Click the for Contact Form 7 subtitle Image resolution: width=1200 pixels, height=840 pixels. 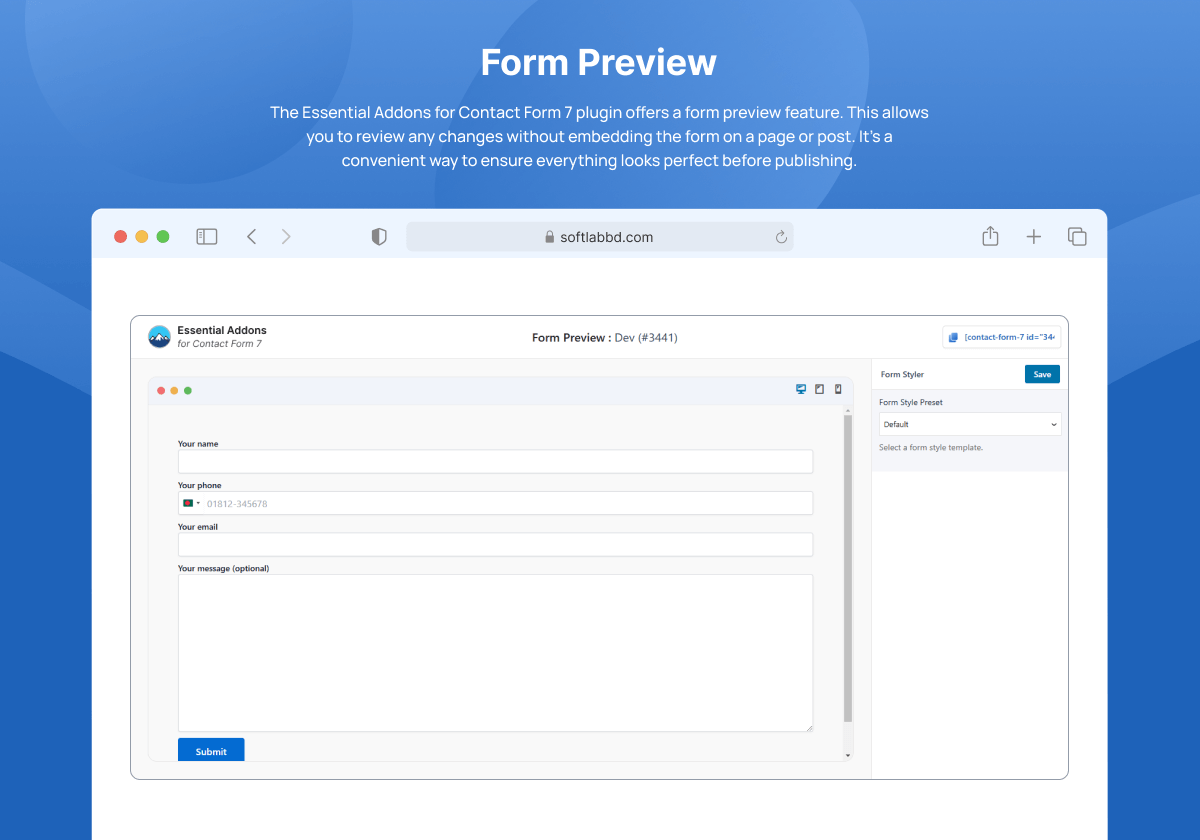(x=219, y=344)
